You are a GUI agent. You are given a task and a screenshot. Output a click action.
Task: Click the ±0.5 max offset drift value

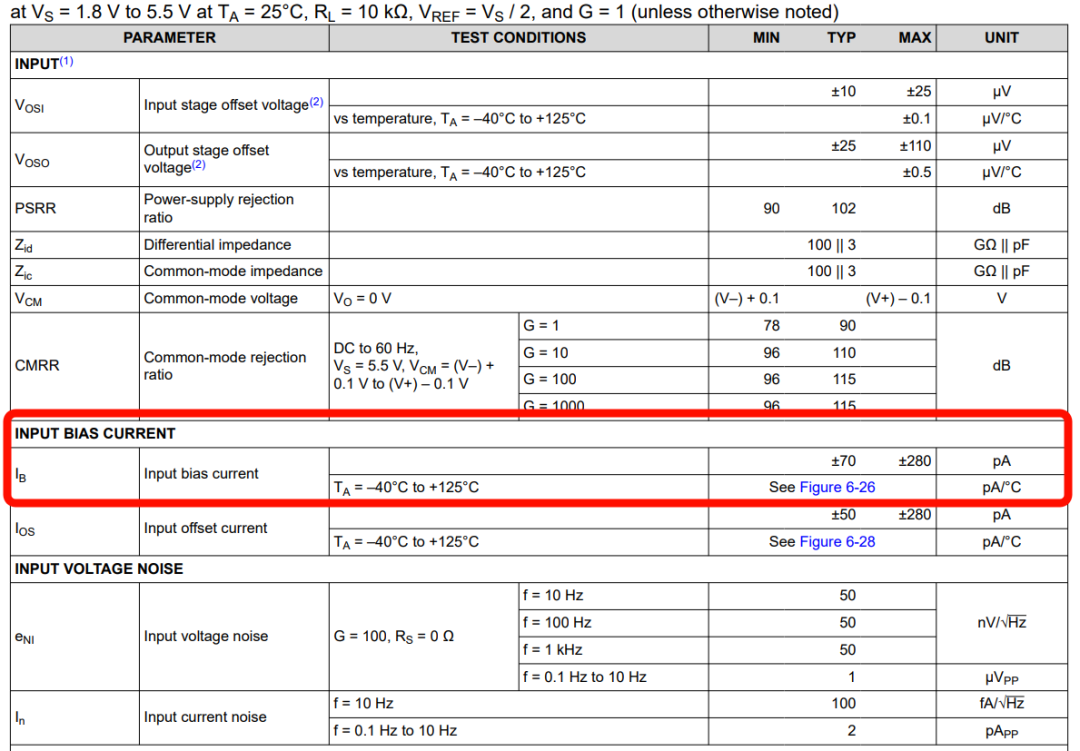click(x=917, y=172)
